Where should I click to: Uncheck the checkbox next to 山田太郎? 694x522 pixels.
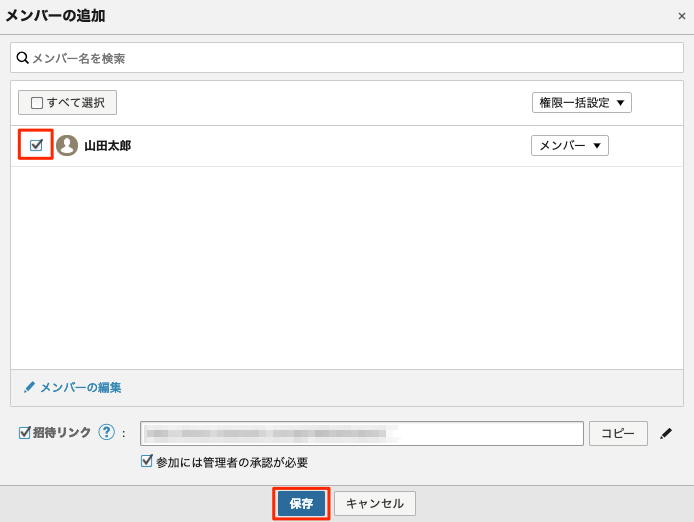[36, 145]
